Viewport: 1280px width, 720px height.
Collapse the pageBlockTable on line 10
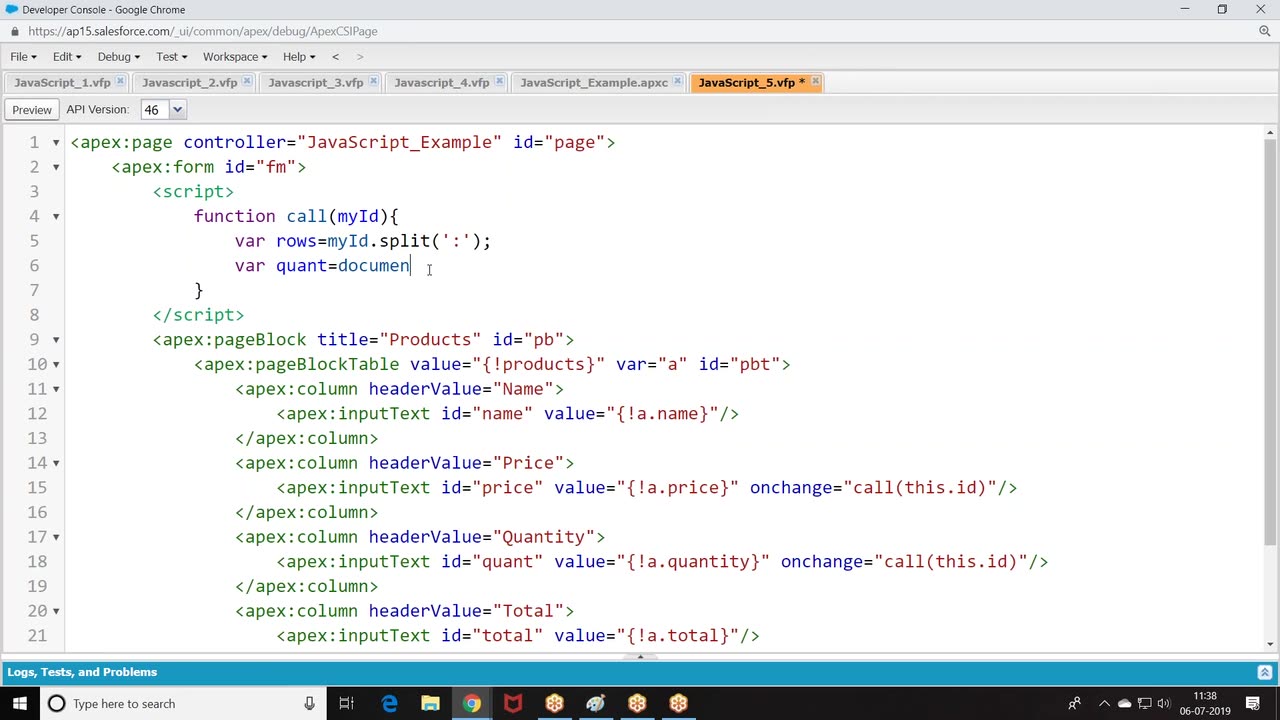pos(56,364)
